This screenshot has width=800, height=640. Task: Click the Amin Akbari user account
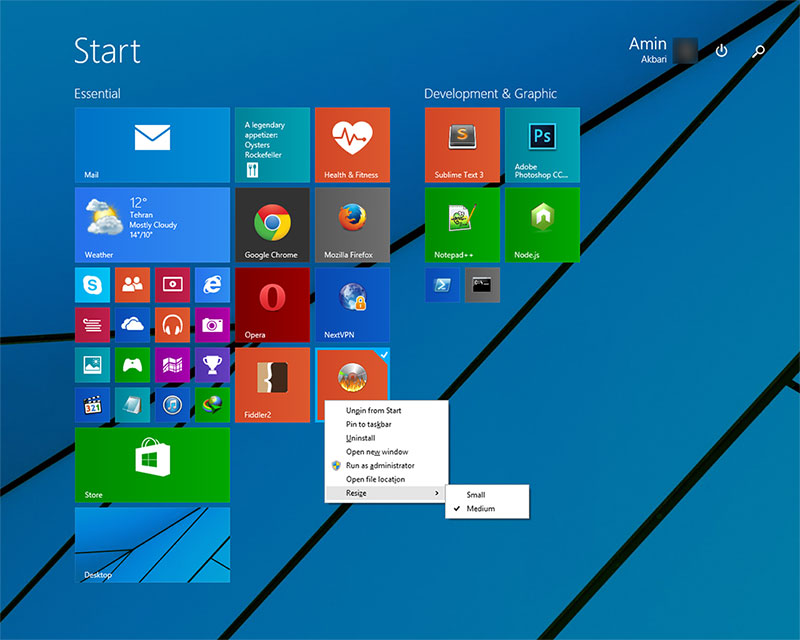(x=663, y=50)
